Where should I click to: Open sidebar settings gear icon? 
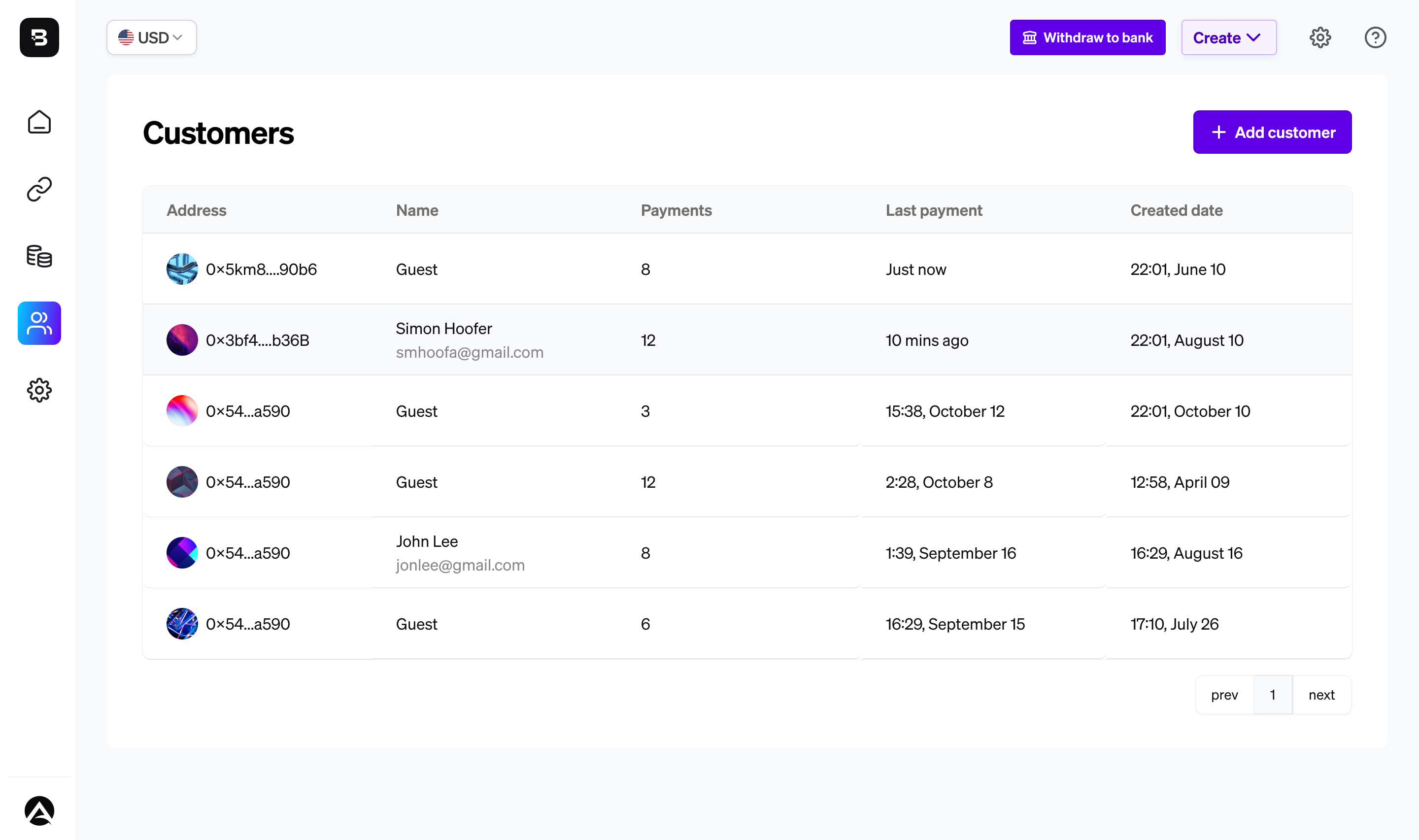pyautogui.click(x=39, y=390)
